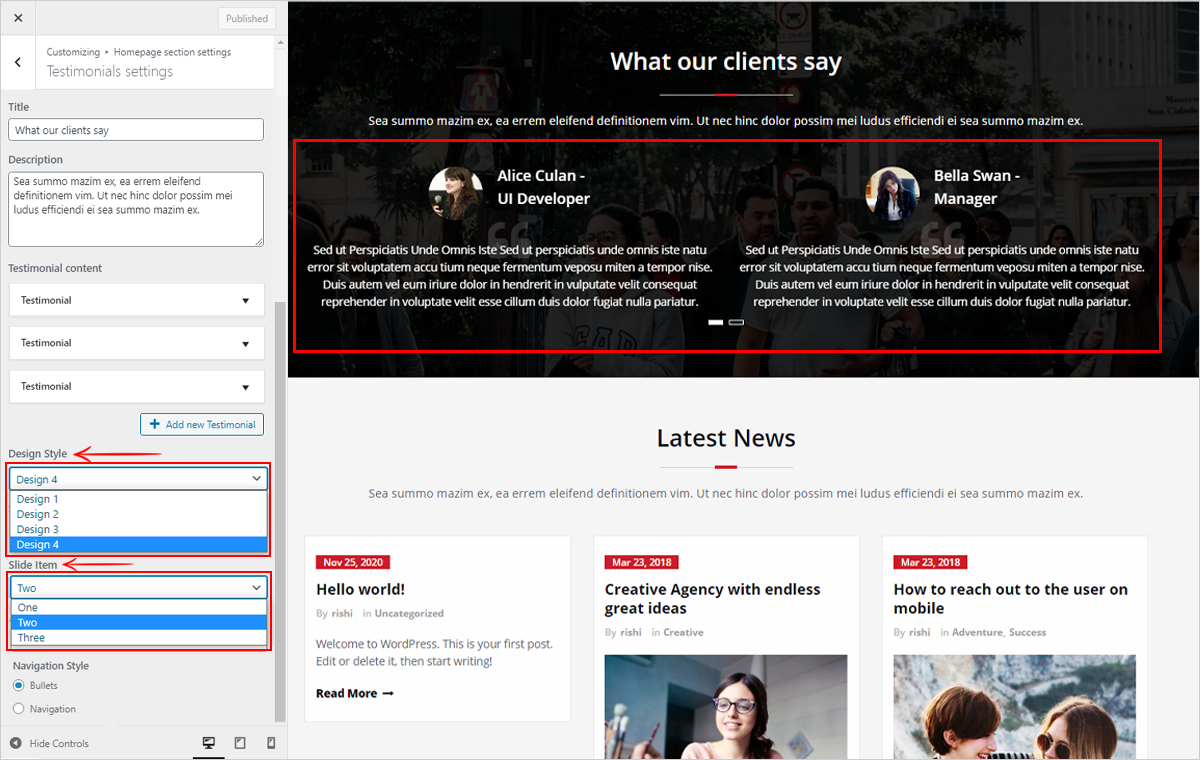1200x760 pixels.
Task: Click Bella Swan's avatar photo
Action: tap(892, 193)
